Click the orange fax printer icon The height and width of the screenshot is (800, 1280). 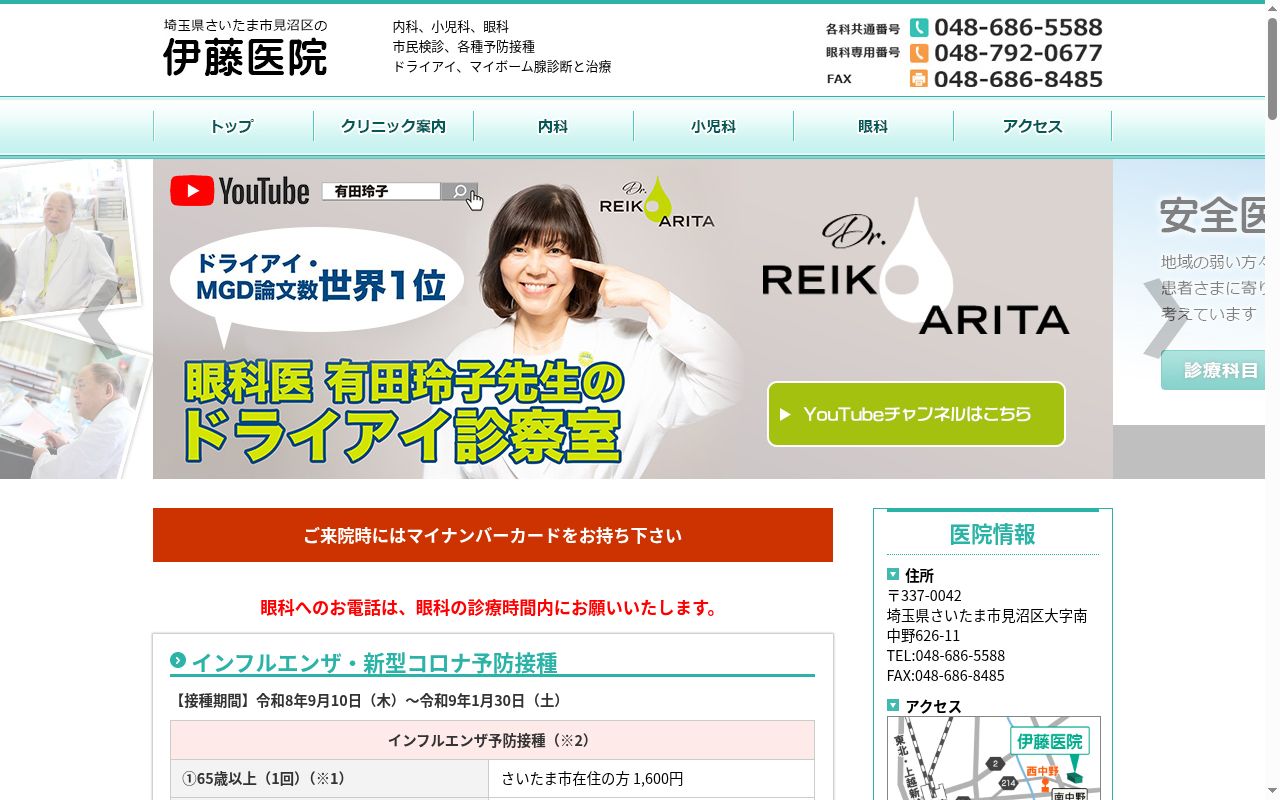[919, 79]
